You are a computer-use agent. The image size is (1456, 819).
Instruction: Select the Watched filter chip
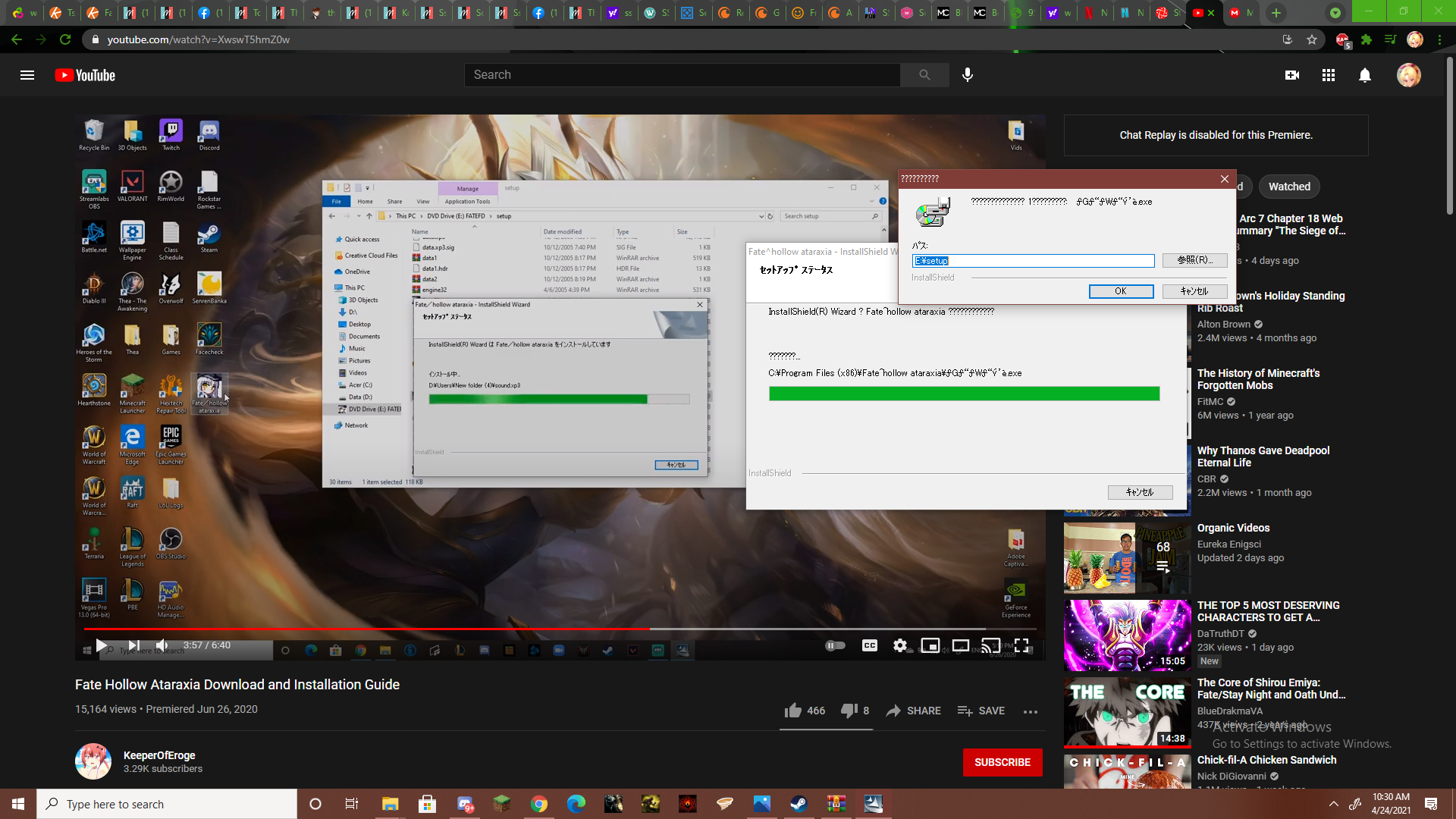click(x=1289, y=187)
